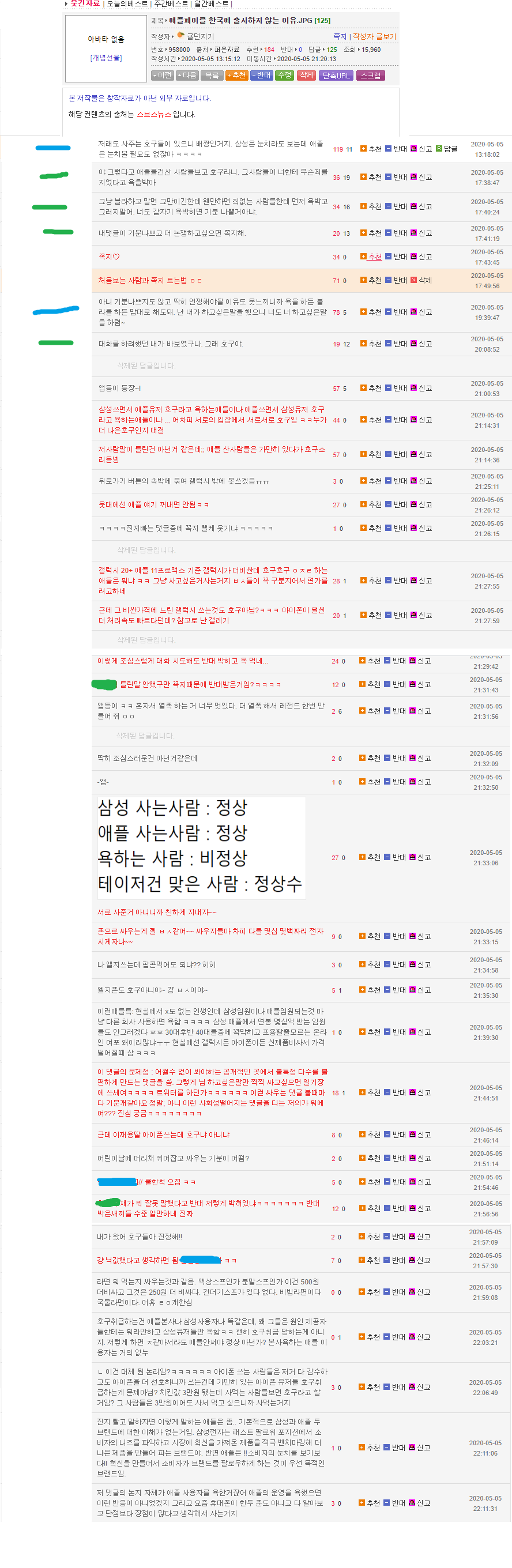512x1568 pixels.
Task: Downvote the post with the blue -반대 button
Action: (261, 76)
